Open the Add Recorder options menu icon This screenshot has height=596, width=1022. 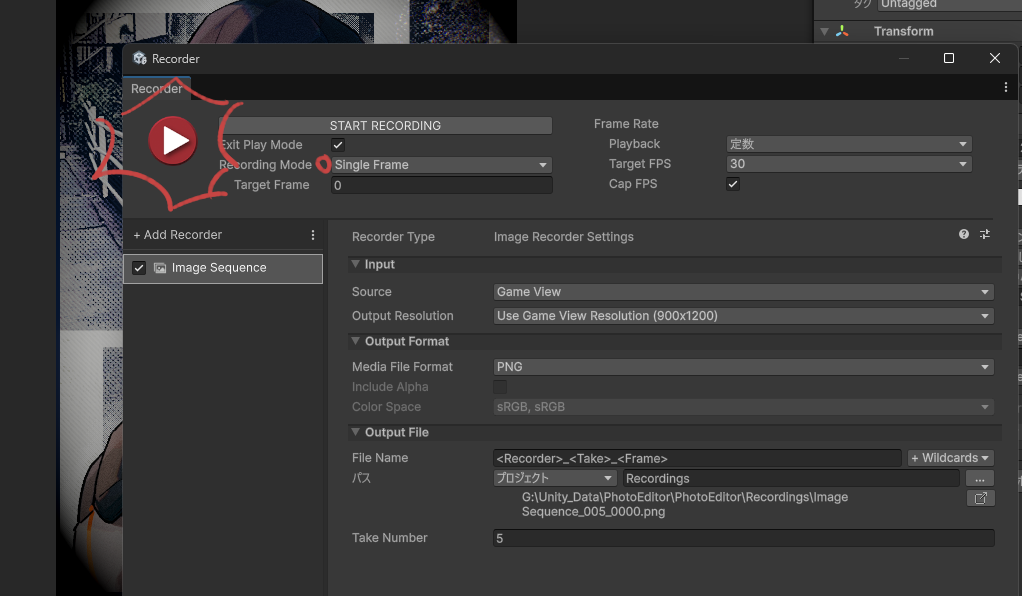313,235
